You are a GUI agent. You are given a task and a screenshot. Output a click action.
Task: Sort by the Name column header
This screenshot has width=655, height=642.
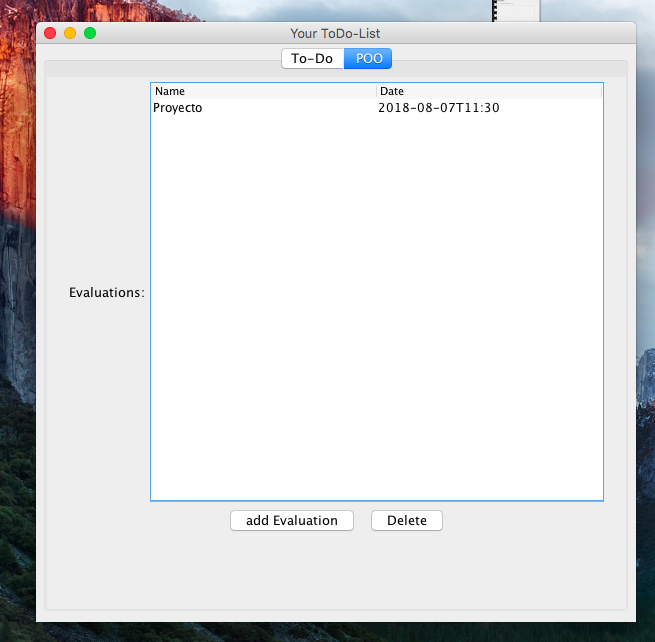tap(264, 91)
